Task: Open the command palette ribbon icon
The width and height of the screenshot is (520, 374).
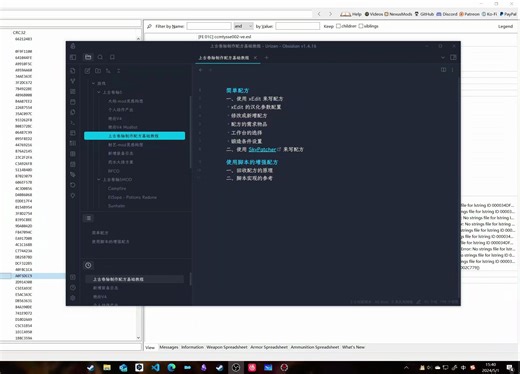Action: (73, 123)
